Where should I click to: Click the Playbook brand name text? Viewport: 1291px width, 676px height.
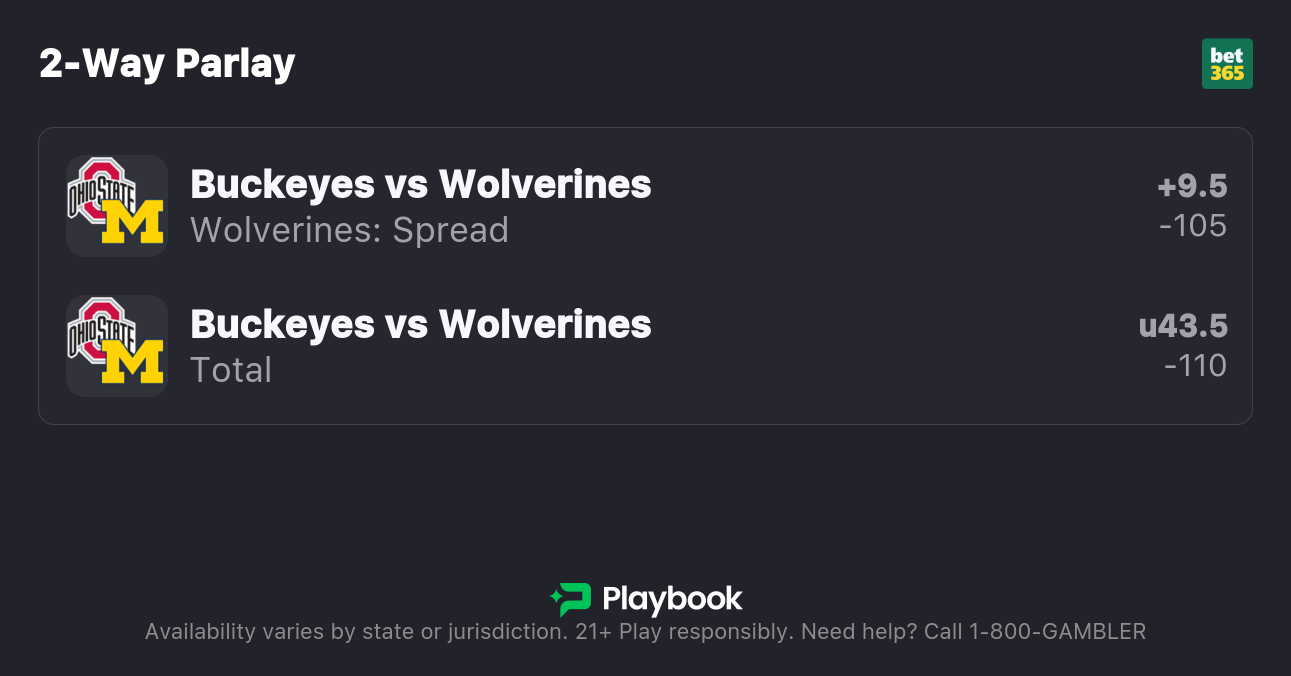coord(672,599)
